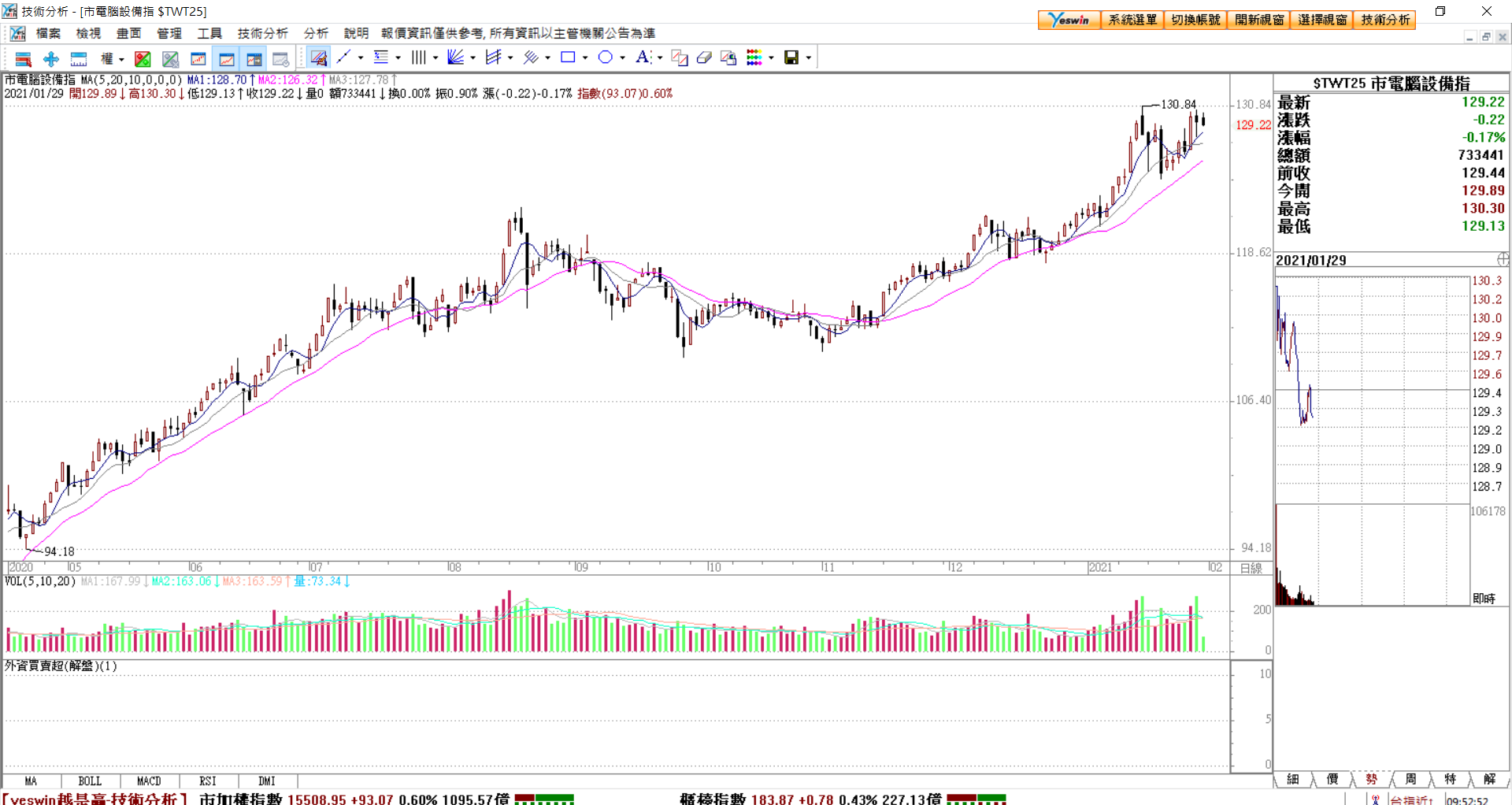
Task: Open the ellipse tool dropdown arrow
Action: coord(623,57)
